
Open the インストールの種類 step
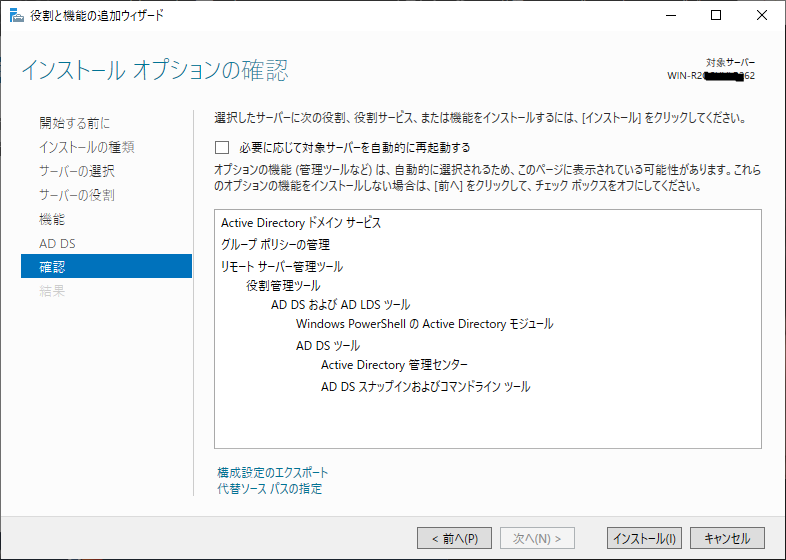[x=87, y=147]
